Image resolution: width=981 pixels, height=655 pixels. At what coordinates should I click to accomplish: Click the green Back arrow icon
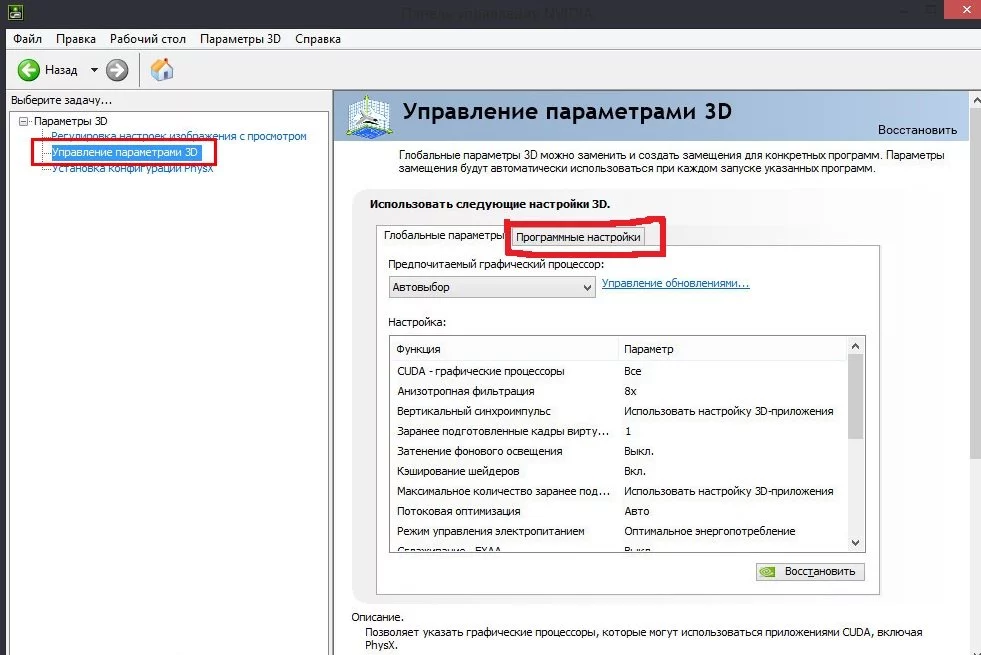pyautogui.click(x=28, y=70)
